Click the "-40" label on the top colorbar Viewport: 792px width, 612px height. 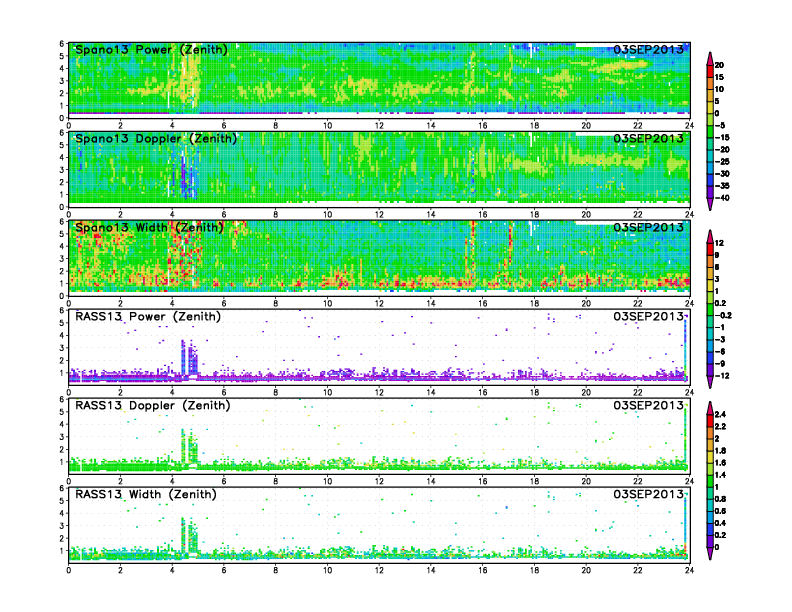pos(722,198)
